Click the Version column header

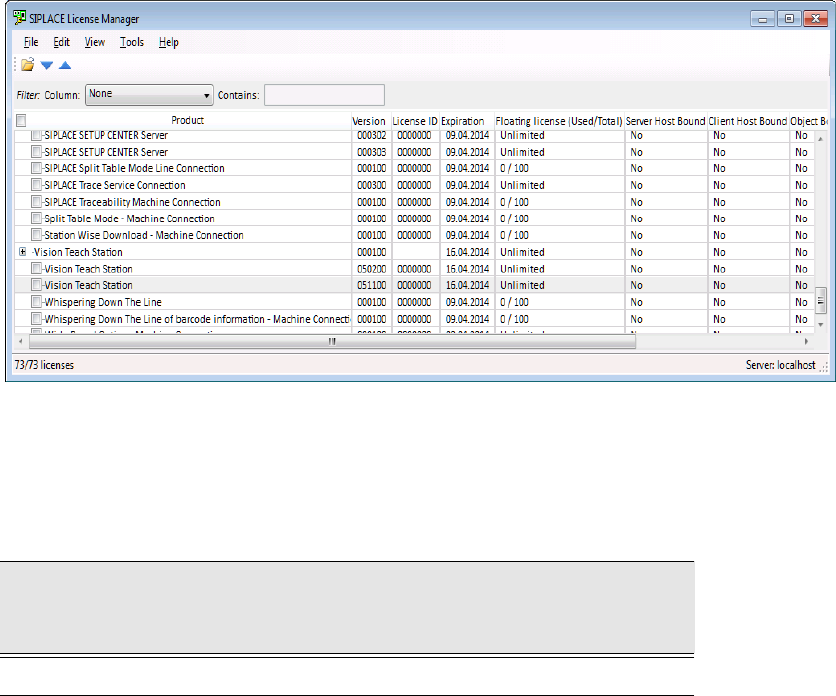tap(368, 121)
